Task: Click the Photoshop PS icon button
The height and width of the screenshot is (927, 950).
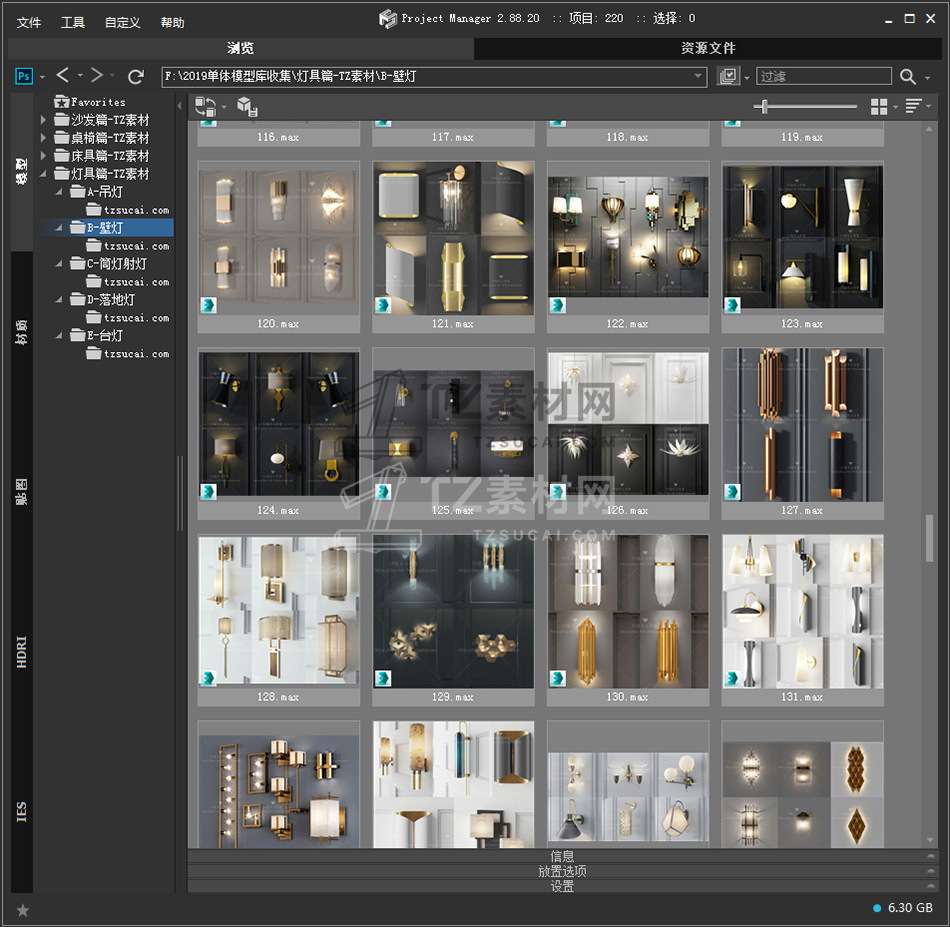Action: click(x=24, y=76)
